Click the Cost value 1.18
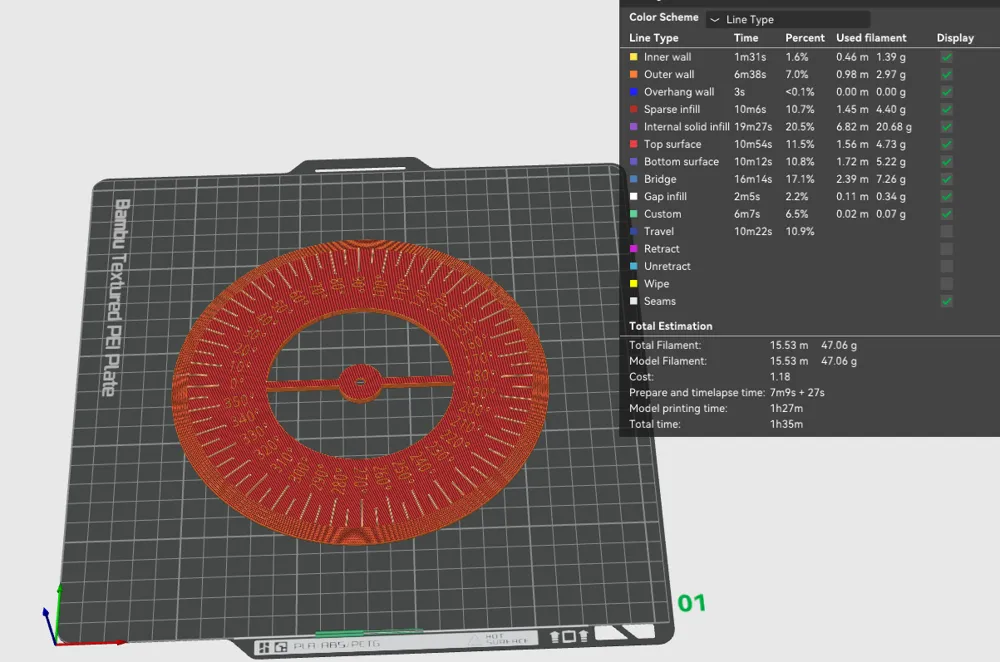 coord(780,377)
